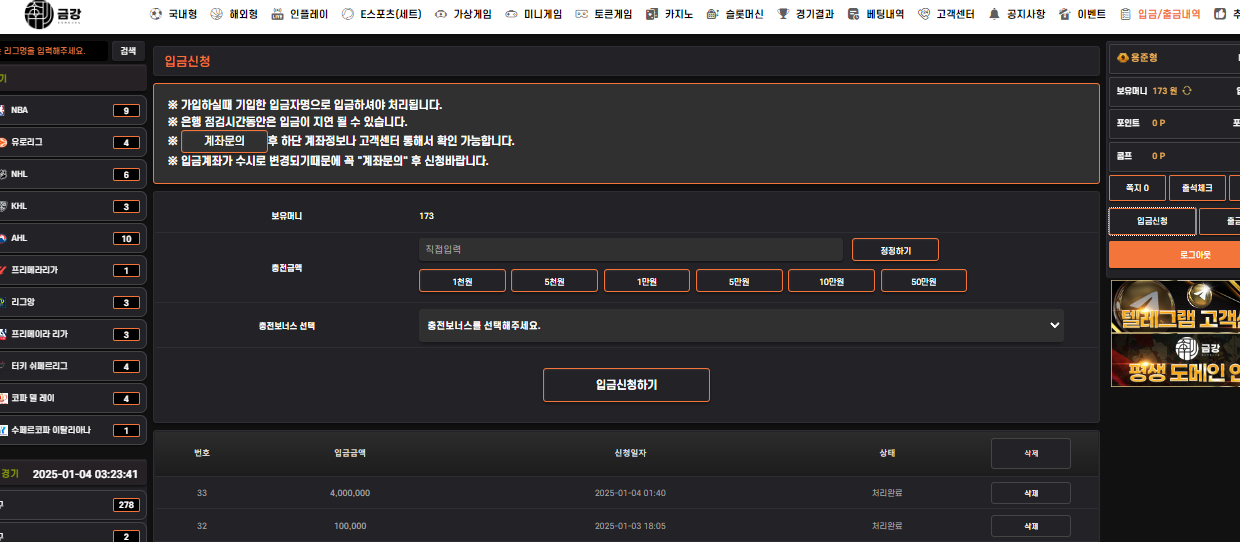The image size is (1240, 542).
Task: Click the 유로리그 league logo
Action: pos(3,142)
